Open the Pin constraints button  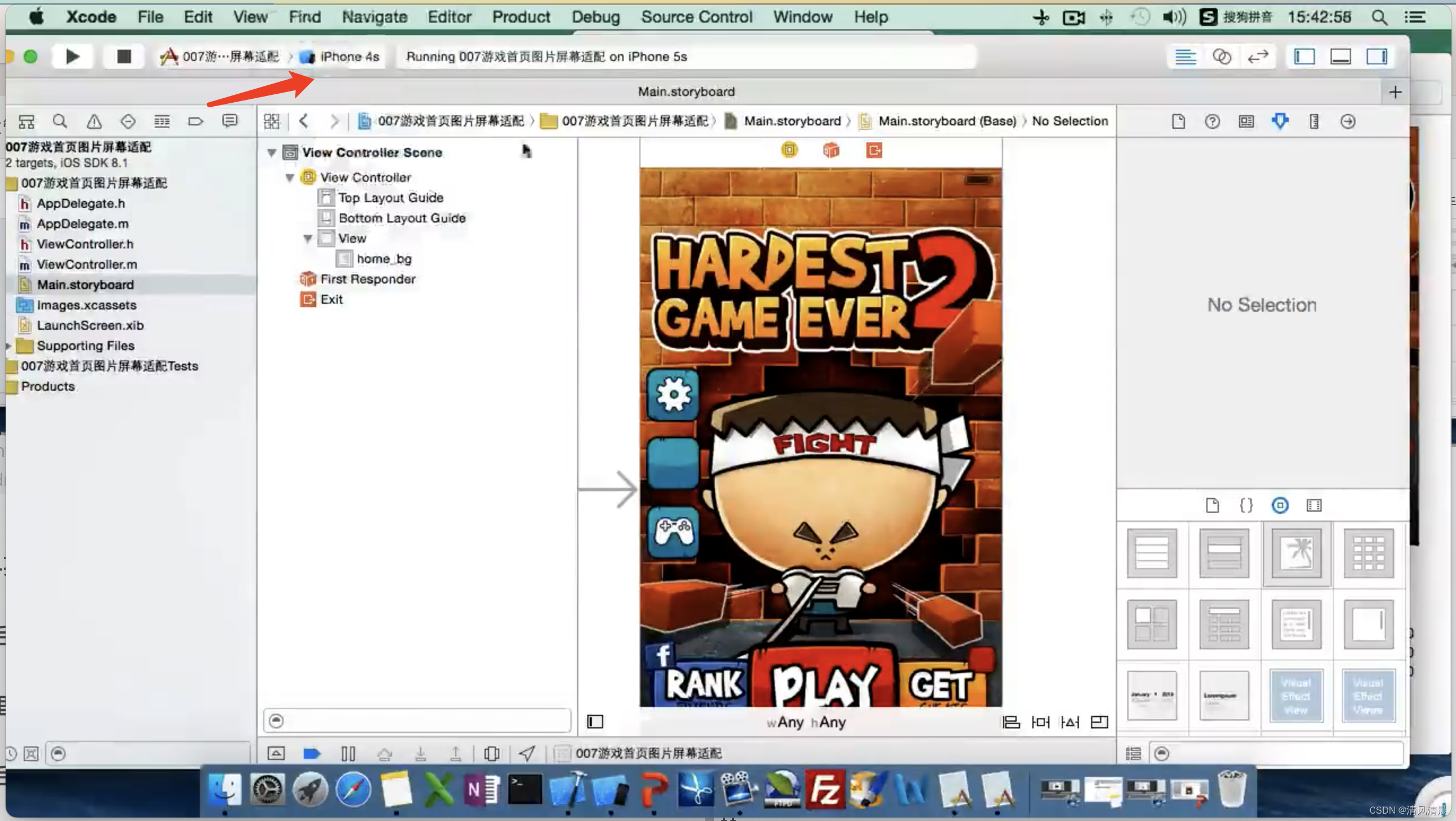pyautogui.click(x=1040, y=722)
